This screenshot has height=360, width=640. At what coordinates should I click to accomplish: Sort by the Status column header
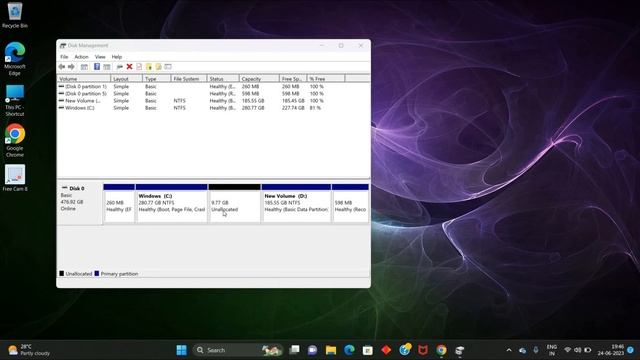pos(223,78)
